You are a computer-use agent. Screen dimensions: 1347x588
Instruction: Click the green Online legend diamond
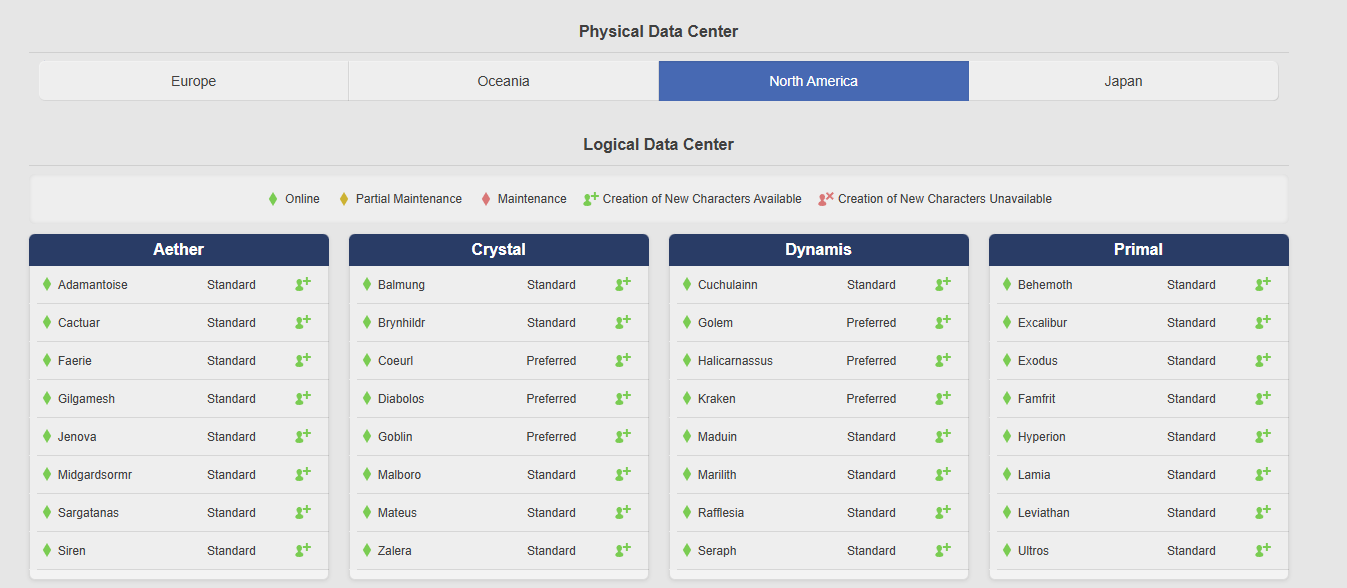point(273,199)
